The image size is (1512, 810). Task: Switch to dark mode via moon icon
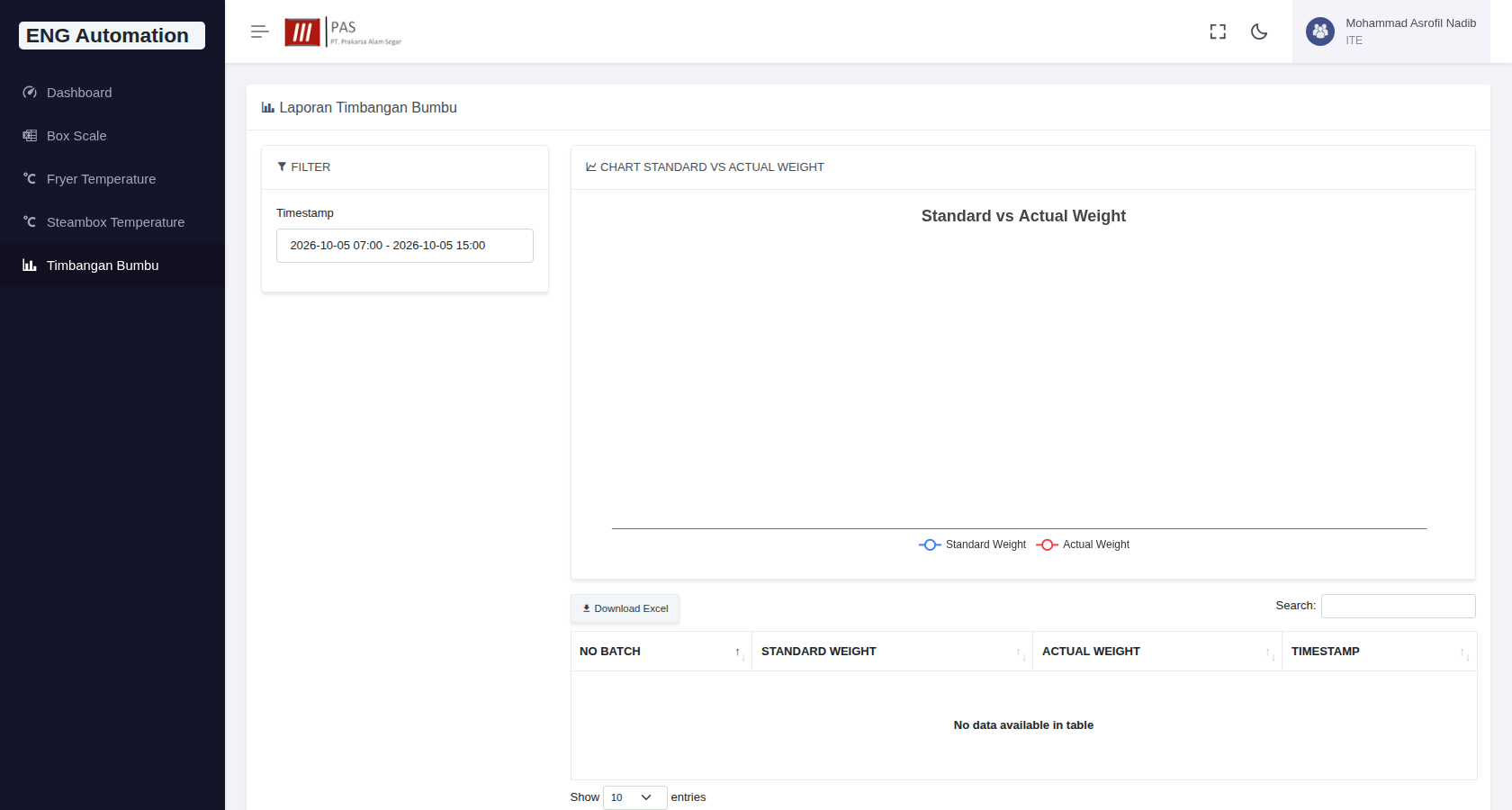[x=1259, y=31]
